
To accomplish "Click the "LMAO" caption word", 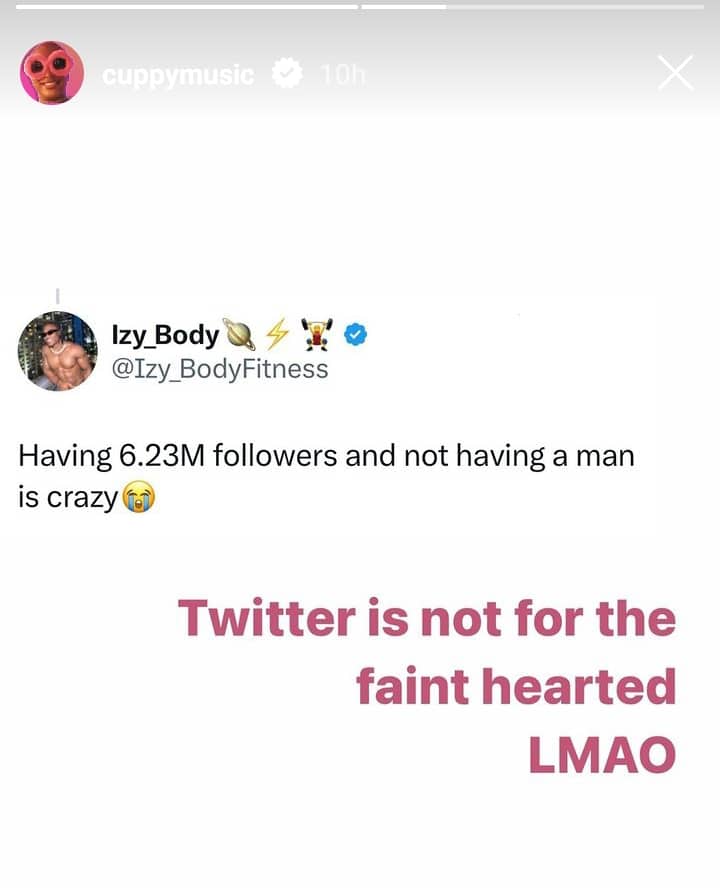I will (602, 755).
